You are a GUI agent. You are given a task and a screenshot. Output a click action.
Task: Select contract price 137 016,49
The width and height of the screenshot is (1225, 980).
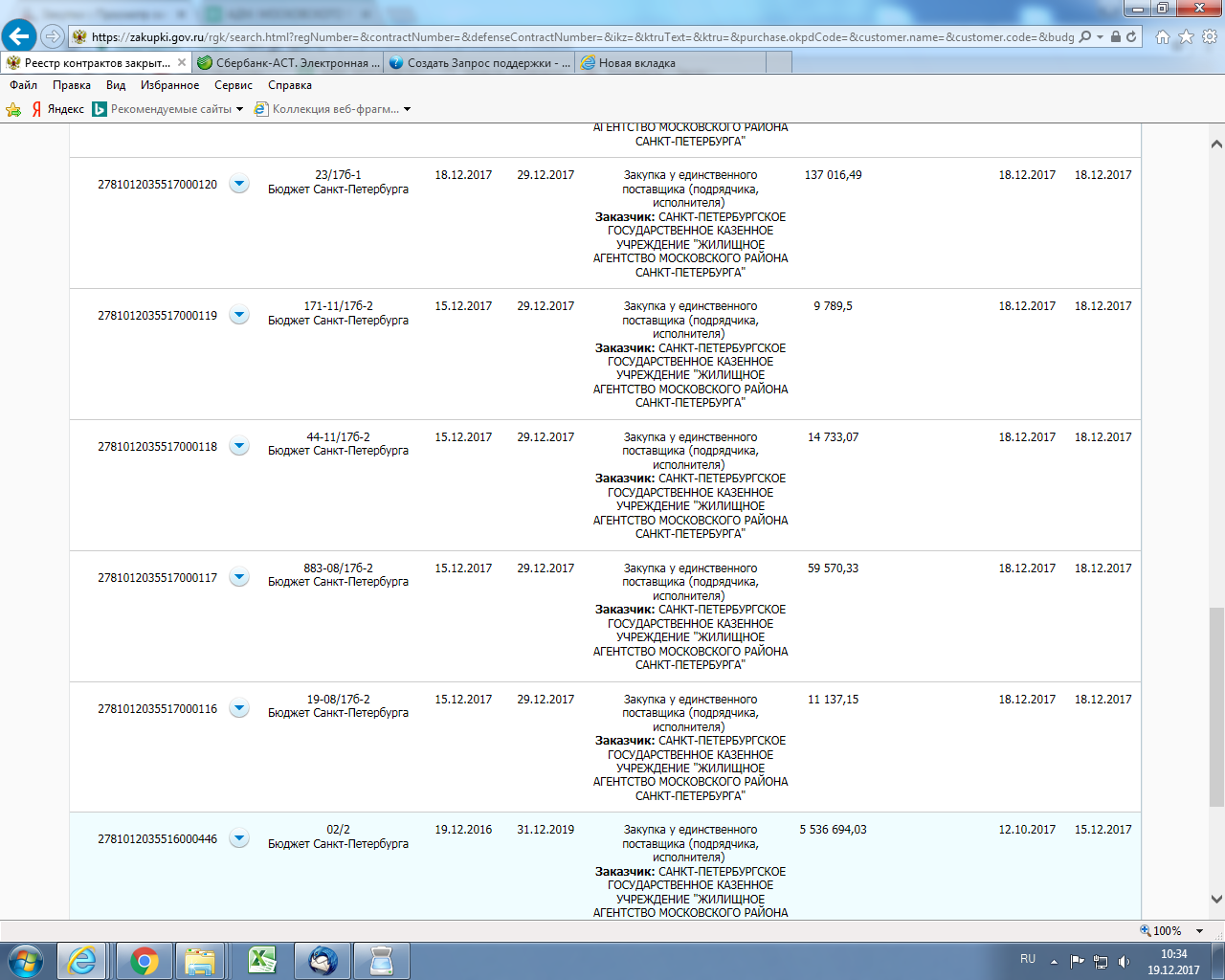[833, 175]
